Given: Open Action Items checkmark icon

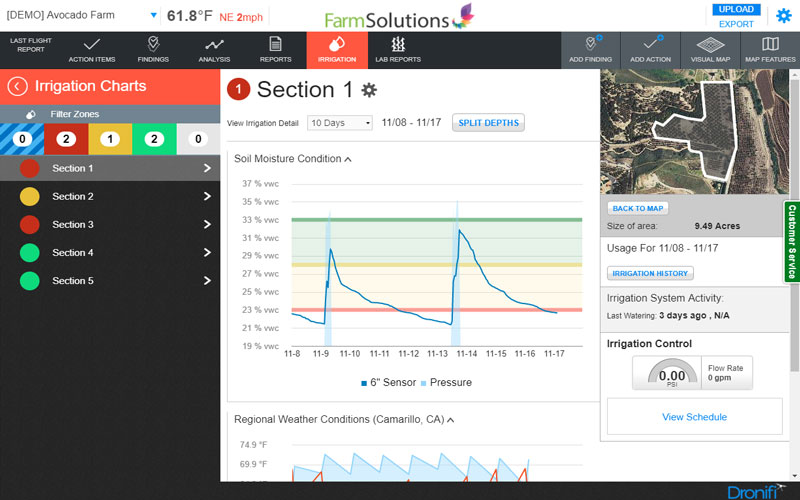Looking at the screenshot, I should click(92, 45).
